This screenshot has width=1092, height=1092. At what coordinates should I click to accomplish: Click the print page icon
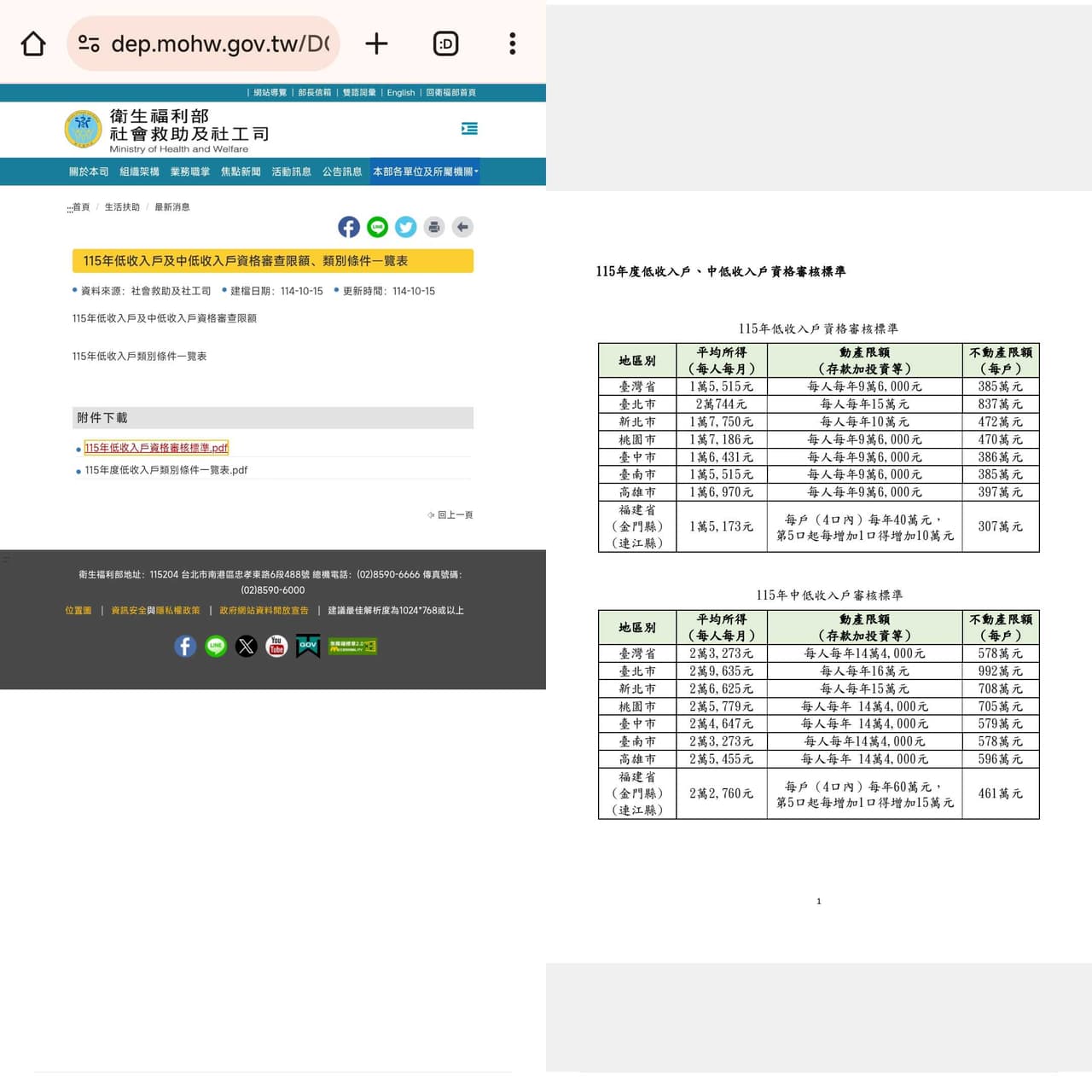(x=434, y=227)
